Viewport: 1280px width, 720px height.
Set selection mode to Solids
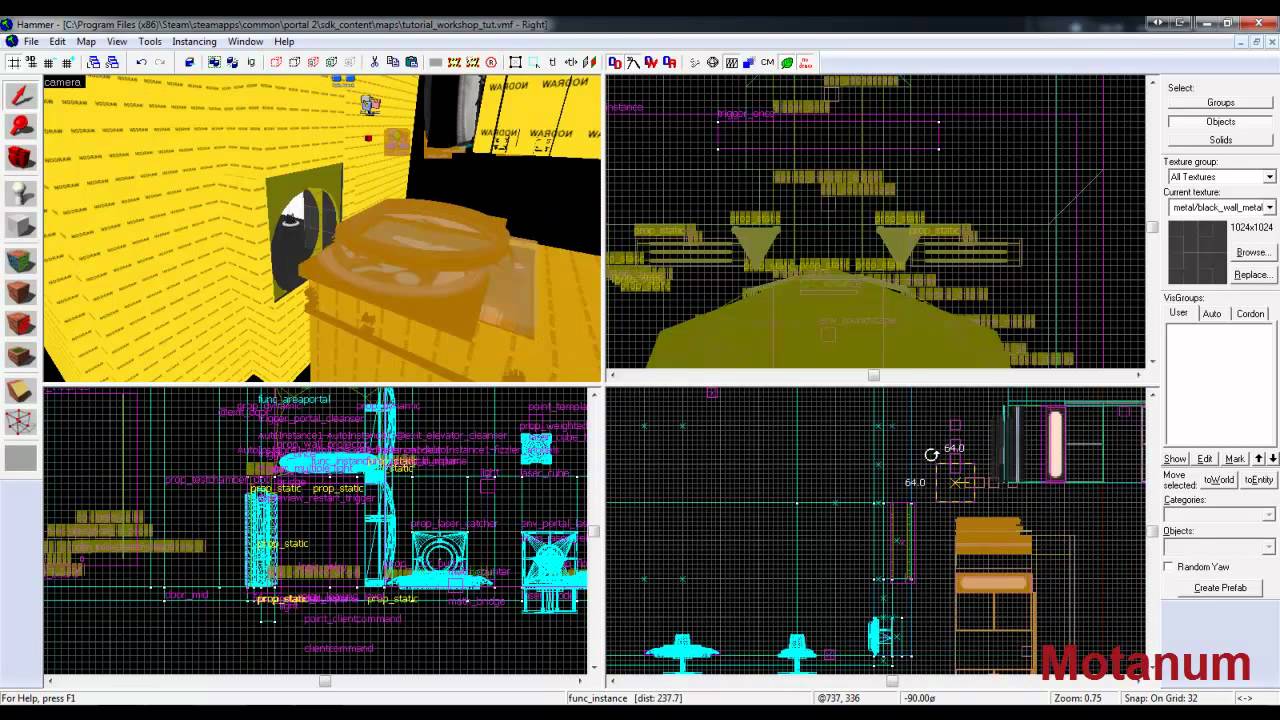(1220, 140)
